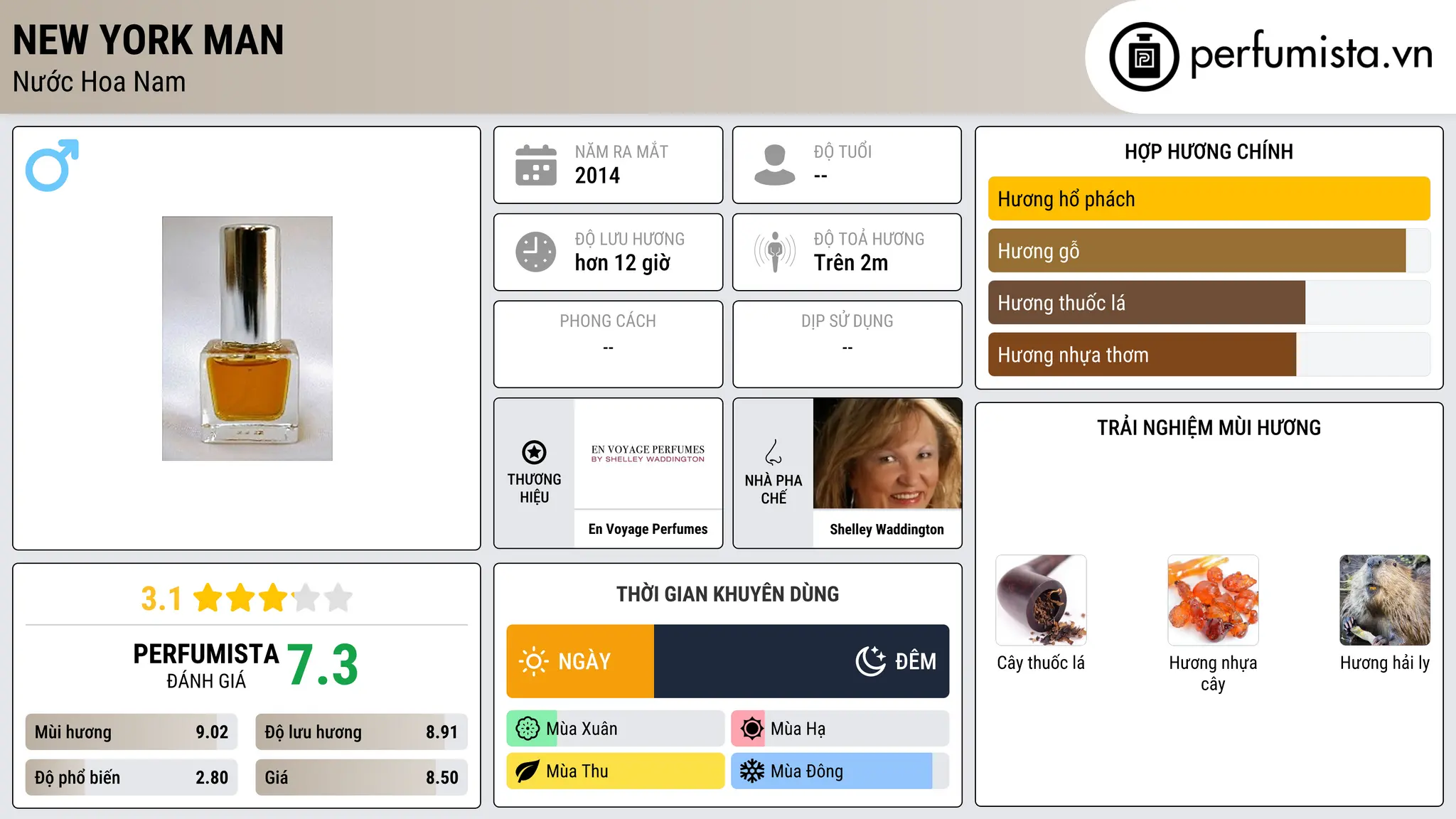Image resolution: width=1456 pixels, height=819 pixels.
Task: Click the Giá 8.50 score bar
Action: click(362, 778)
